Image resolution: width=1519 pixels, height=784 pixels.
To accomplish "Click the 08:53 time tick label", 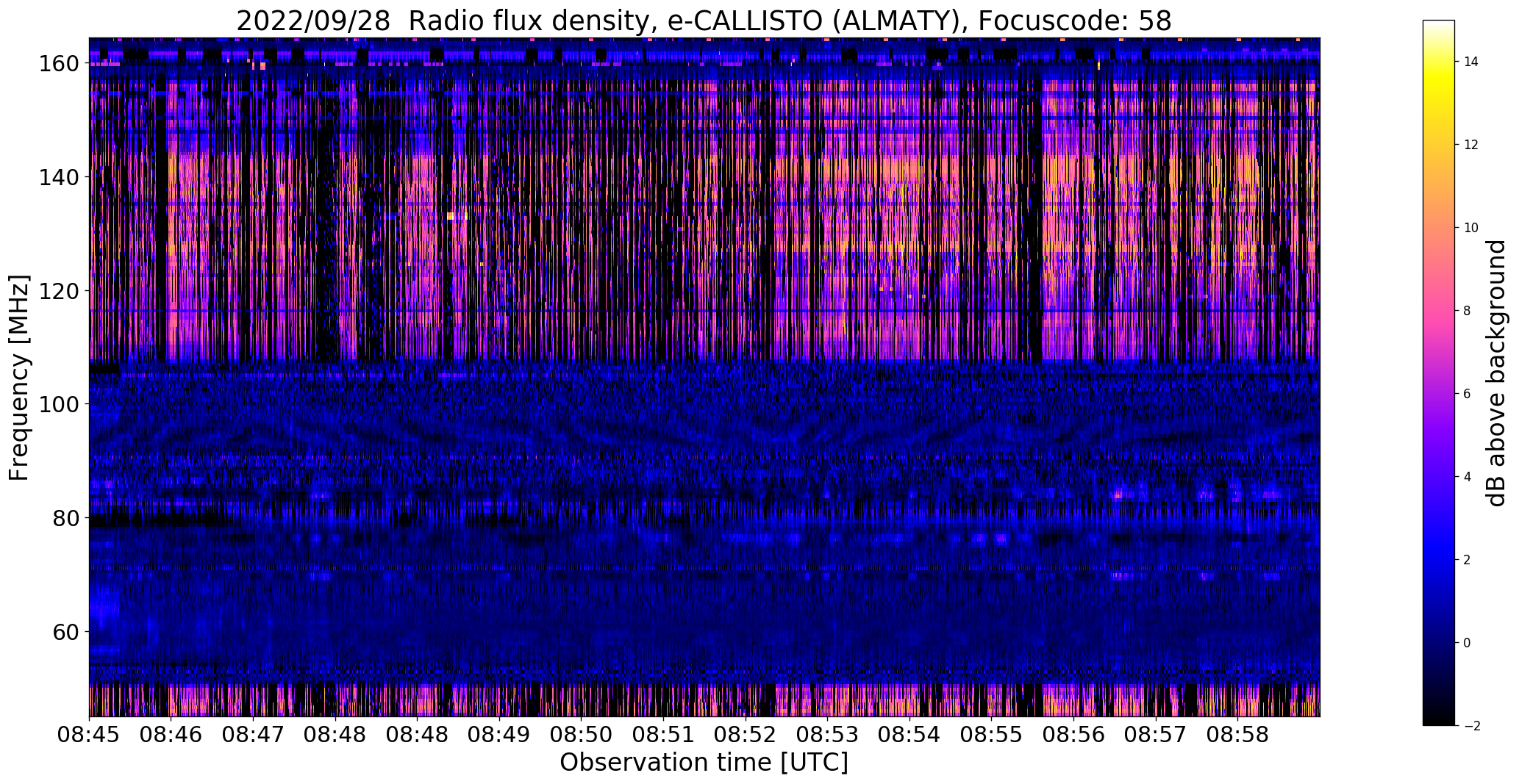I will (x=827, y=735).
